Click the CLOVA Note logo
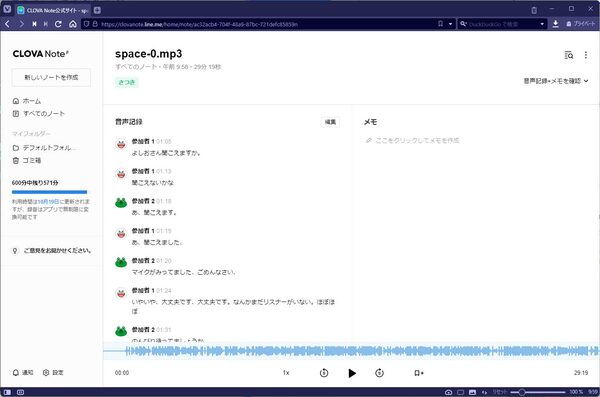The height and width of the screenshot is (397, 600). [41, 54]
